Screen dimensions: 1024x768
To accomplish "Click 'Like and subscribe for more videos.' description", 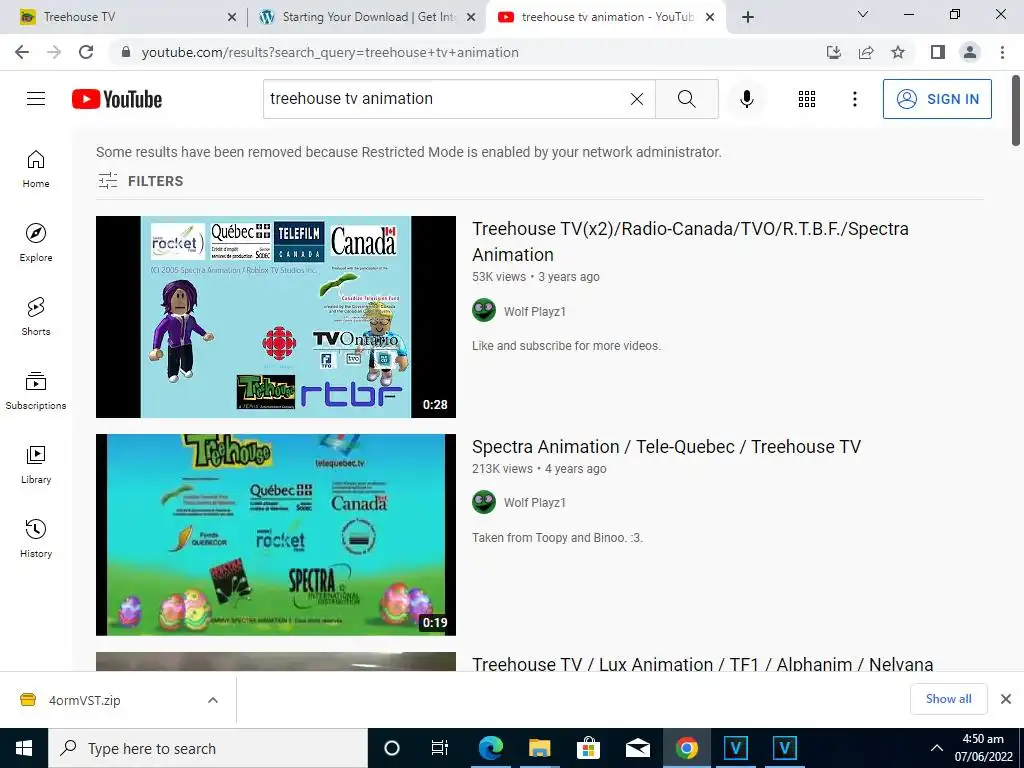I will click(566, 345).
